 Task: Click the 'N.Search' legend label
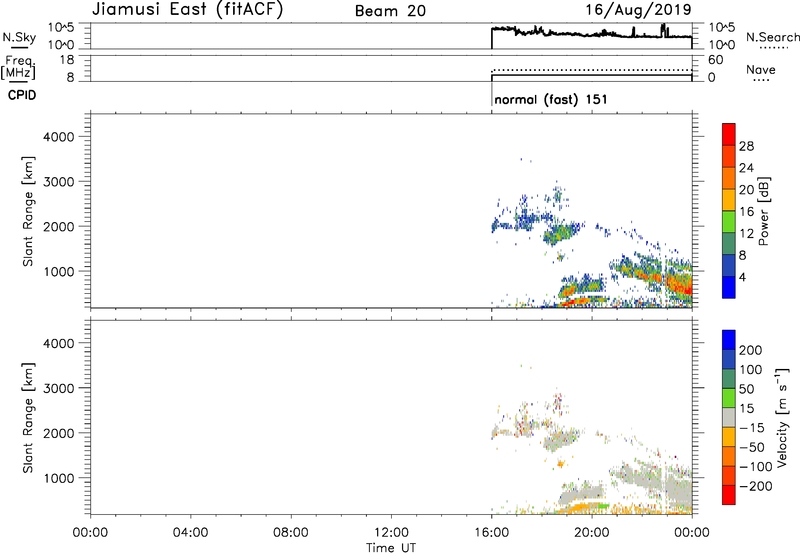pos(772,37)
